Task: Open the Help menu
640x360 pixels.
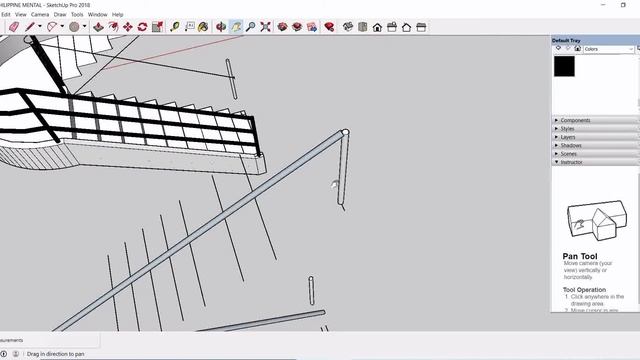Action: 118,14
